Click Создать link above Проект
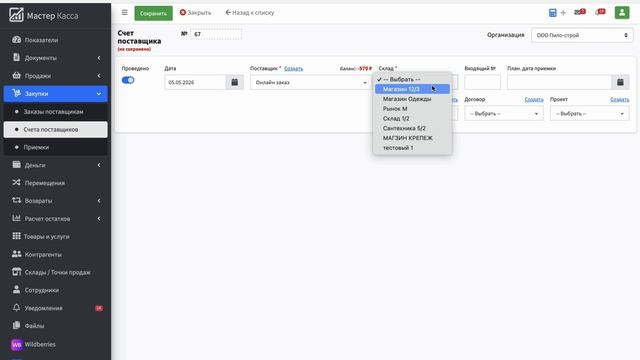The image size is (640, 360). tap(620, 100)
